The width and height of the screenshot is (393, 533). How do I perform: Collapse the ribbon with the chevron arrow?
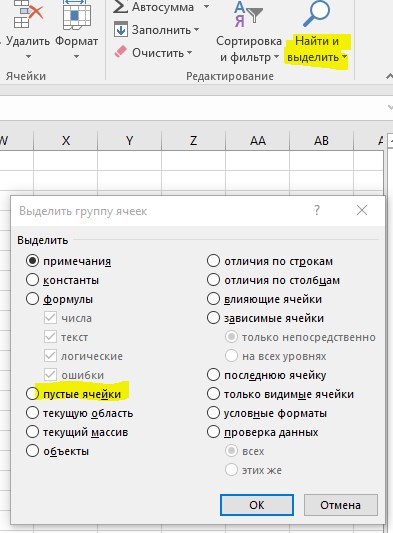pyautogui.click(x=389, y=77)
